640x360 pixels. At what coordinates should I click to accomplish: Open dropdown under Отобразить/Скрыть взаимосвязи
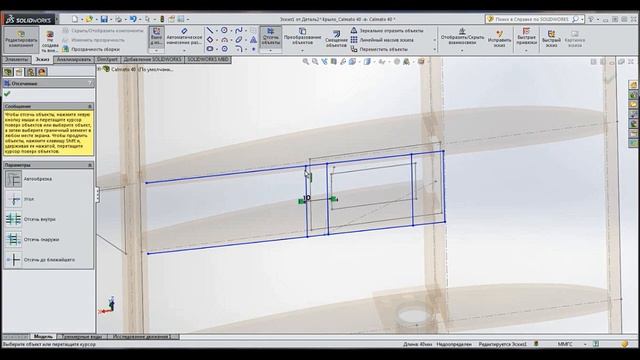tap(462, 51)
